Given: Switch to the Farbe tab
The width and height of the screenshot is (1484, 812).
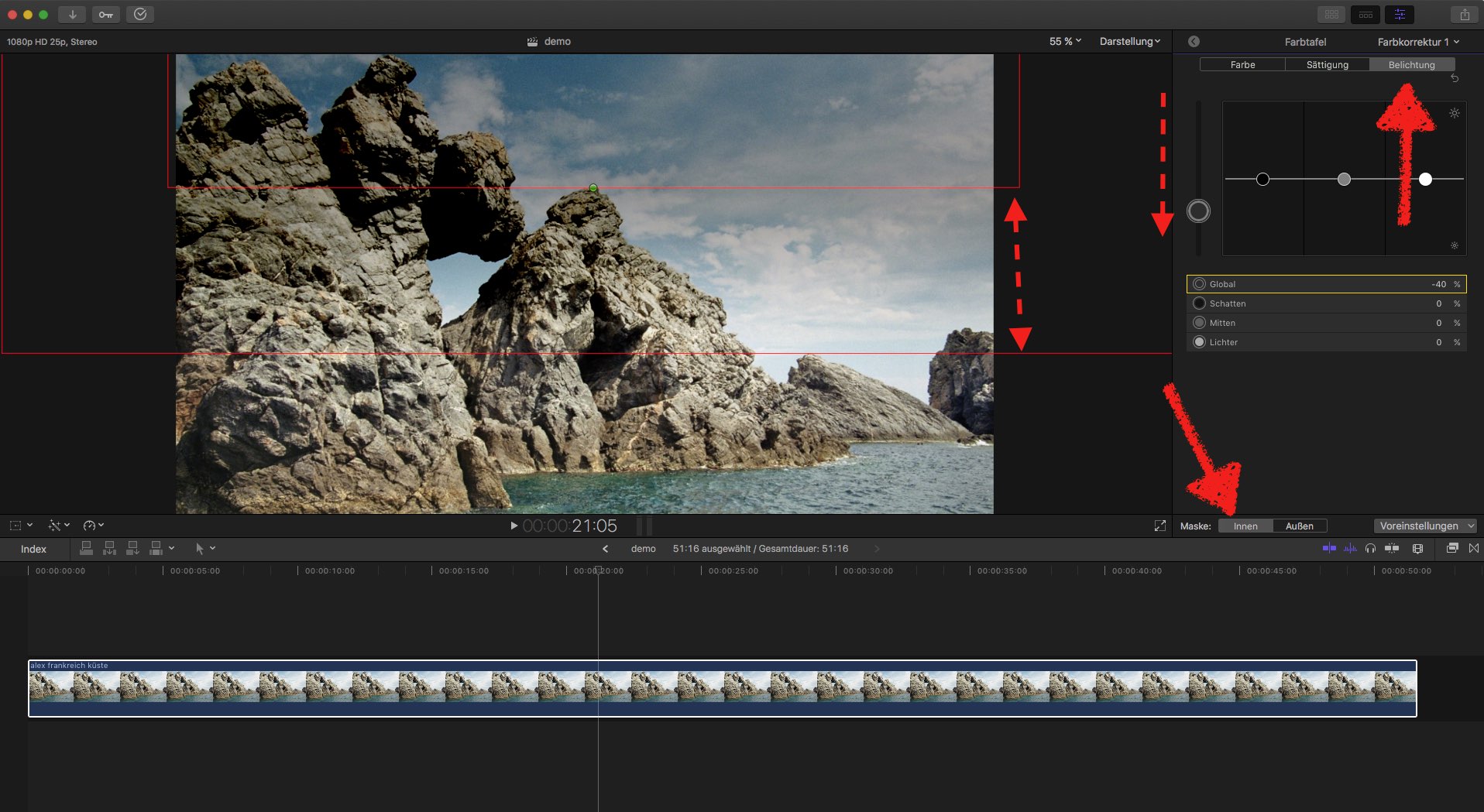Looking at the screenshot, I should [1242, 65].
